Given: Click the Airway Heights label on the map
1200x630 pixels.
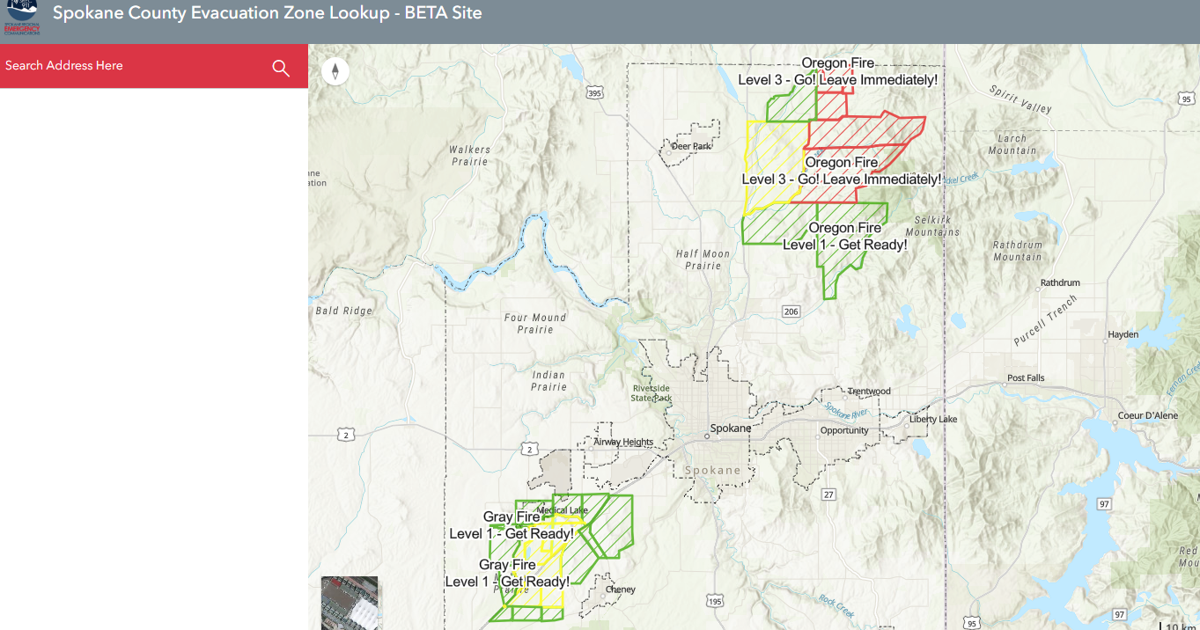Looking at the screenshot, I should [x=623, y=442].
